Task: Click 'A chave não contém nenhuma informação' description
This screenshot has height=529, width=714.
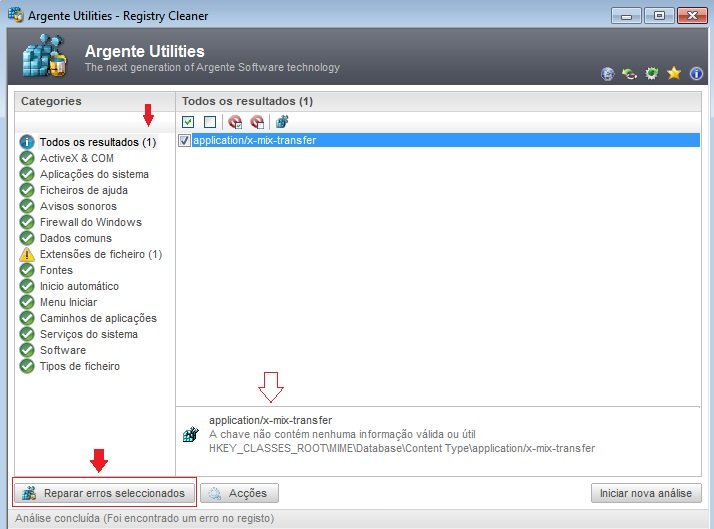Action: [342, 434]
